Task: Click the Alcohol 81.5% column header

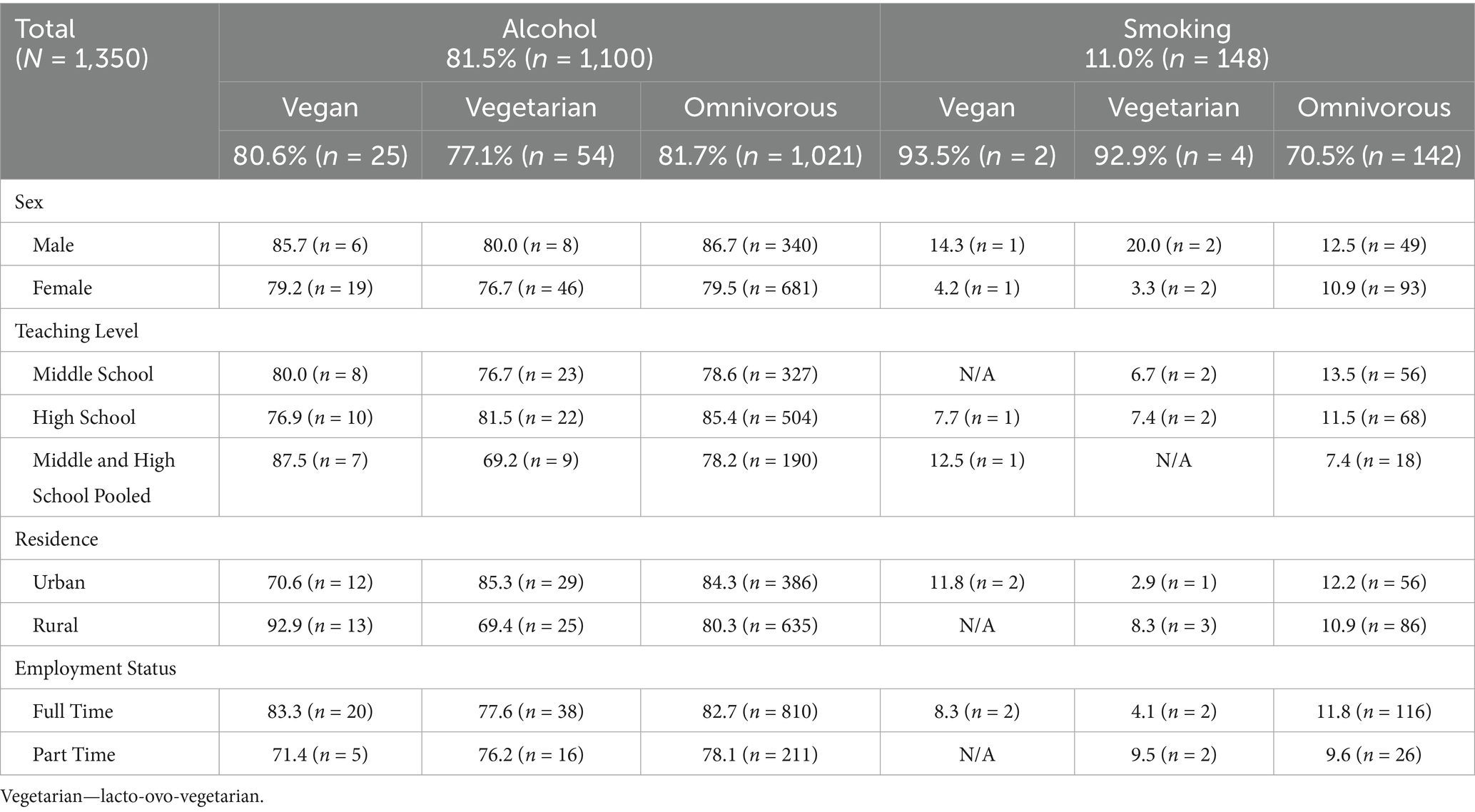Action: (549, 43)
